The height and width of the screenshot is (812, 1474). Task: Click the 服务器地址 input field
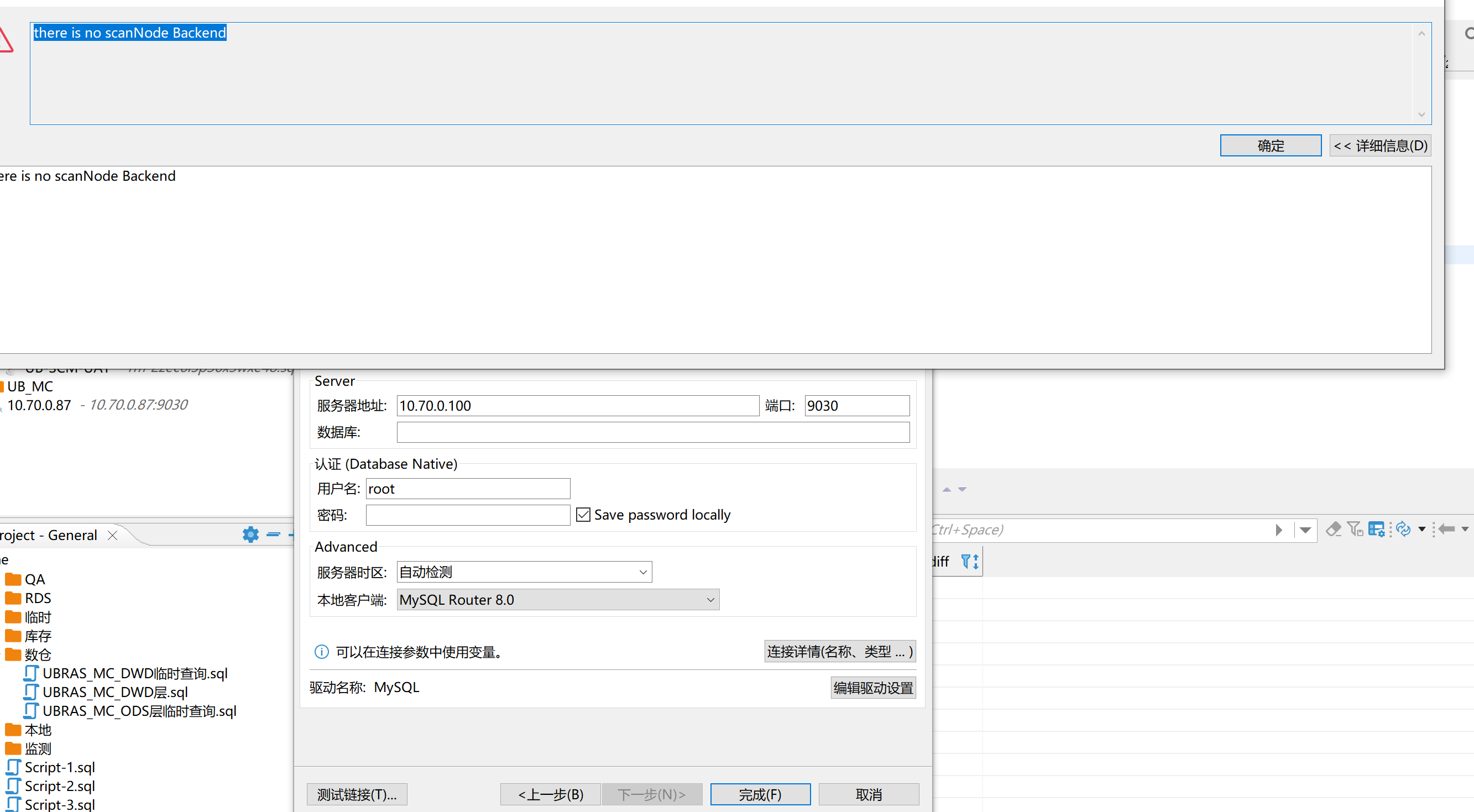pos(577,406)
